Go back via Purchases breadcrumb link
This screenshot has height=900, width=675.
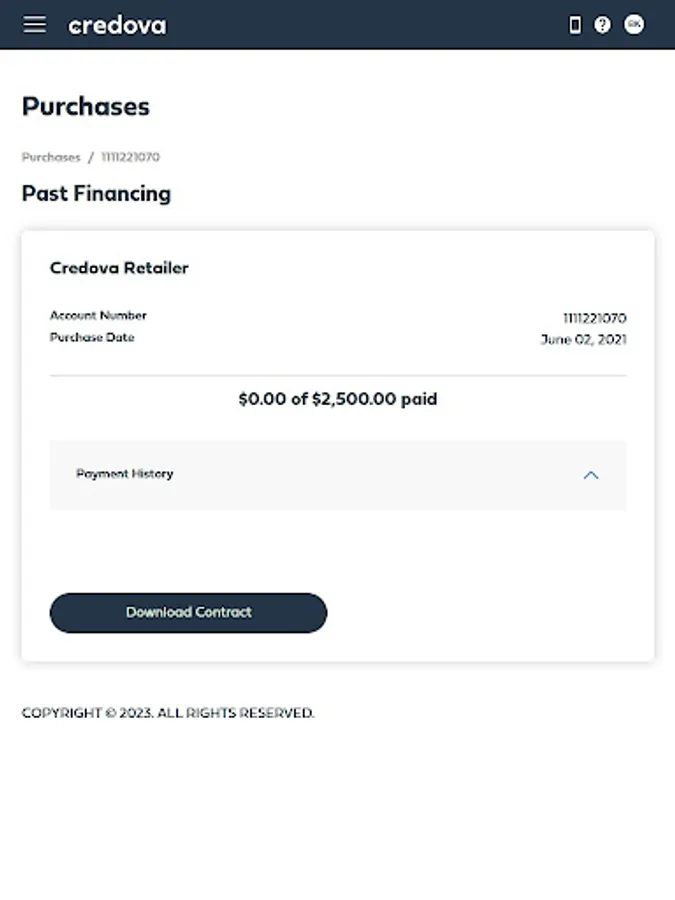tap(51, 157)
